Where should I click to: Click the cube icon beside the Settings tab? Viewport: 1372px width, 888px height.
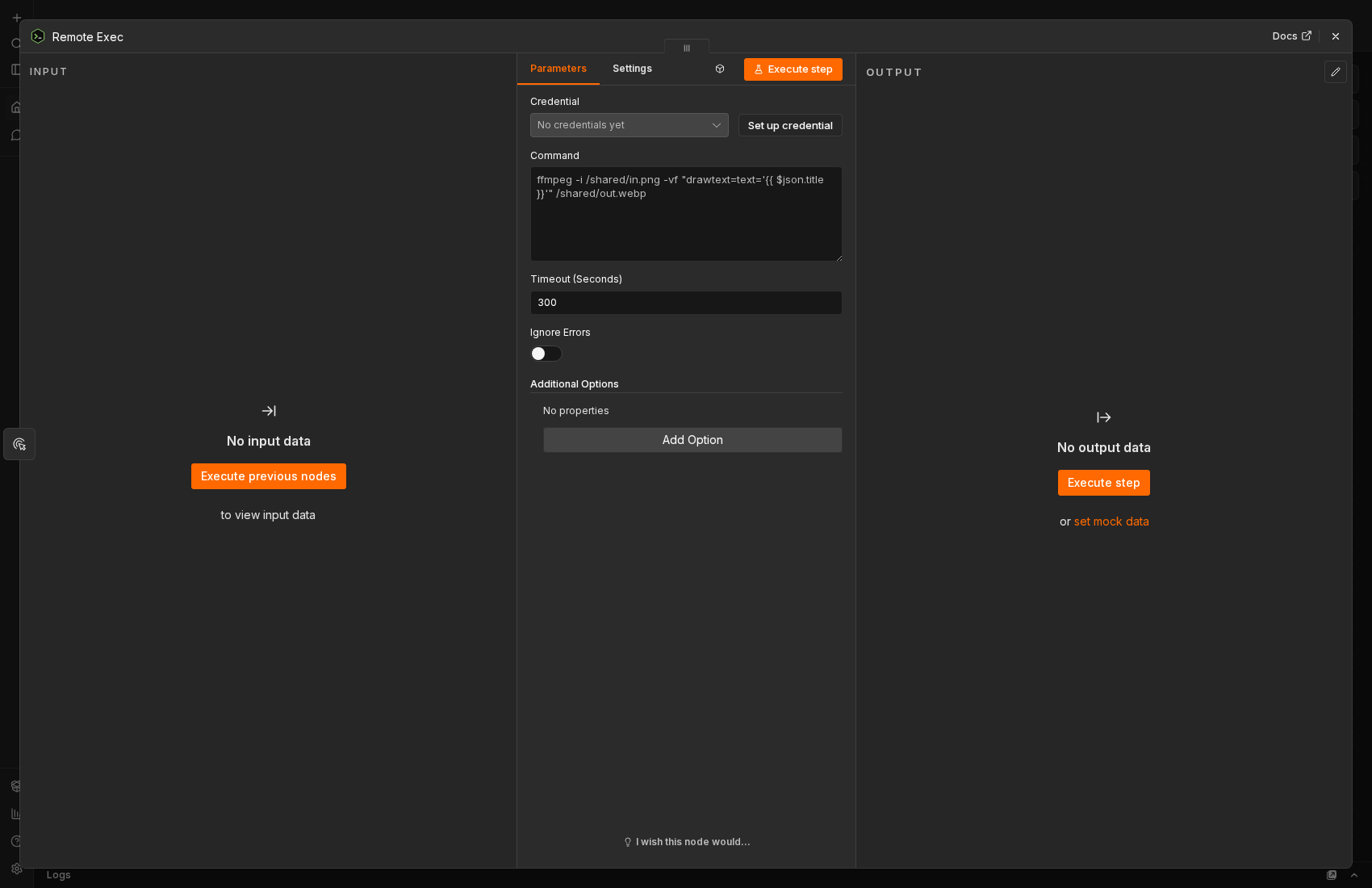click(720, 69)
